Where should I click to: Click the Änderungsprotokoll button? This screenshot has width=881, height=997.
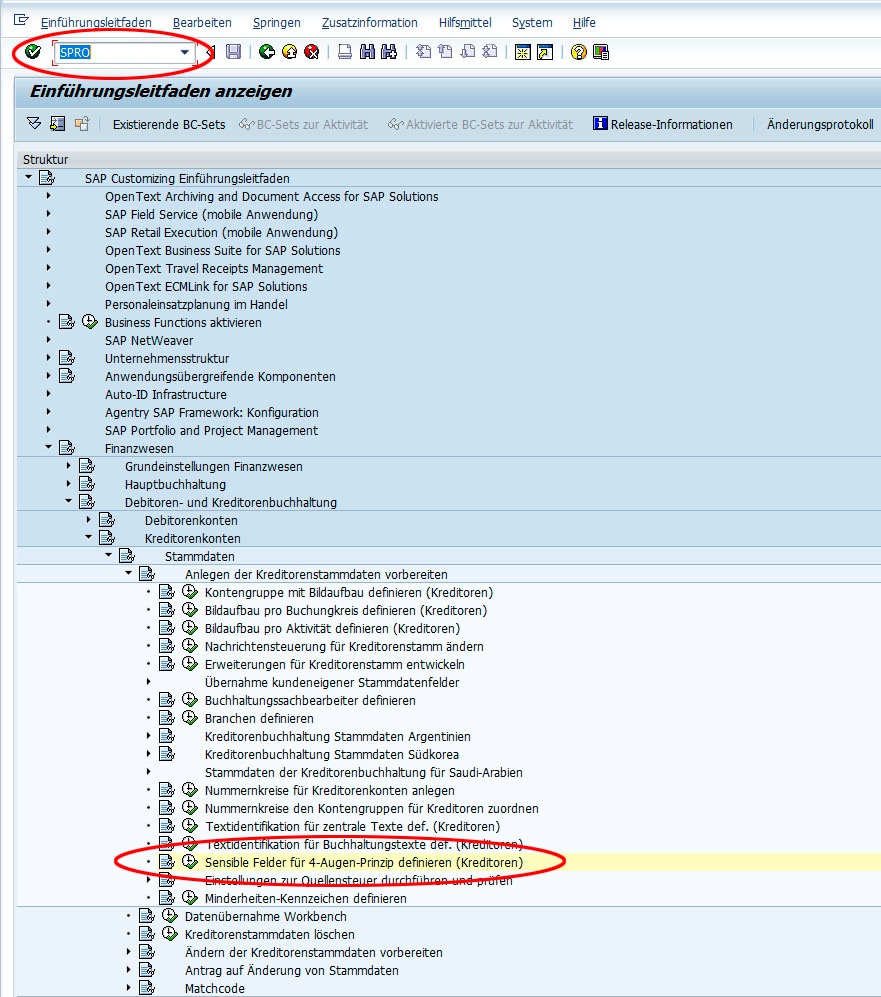coord(820,125)
